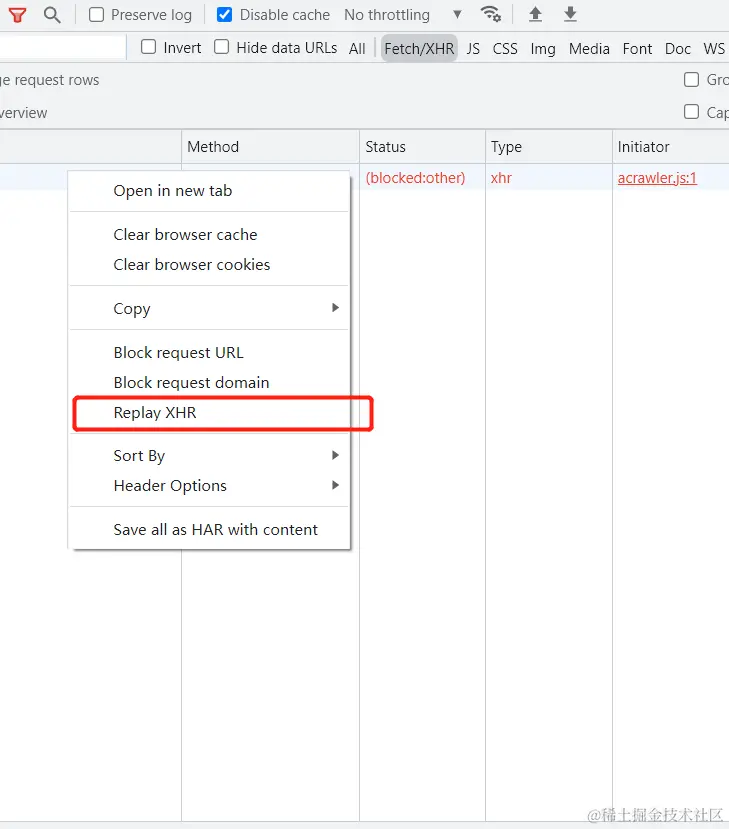
Task: Select the All filter type
Action: click(357, 49)
